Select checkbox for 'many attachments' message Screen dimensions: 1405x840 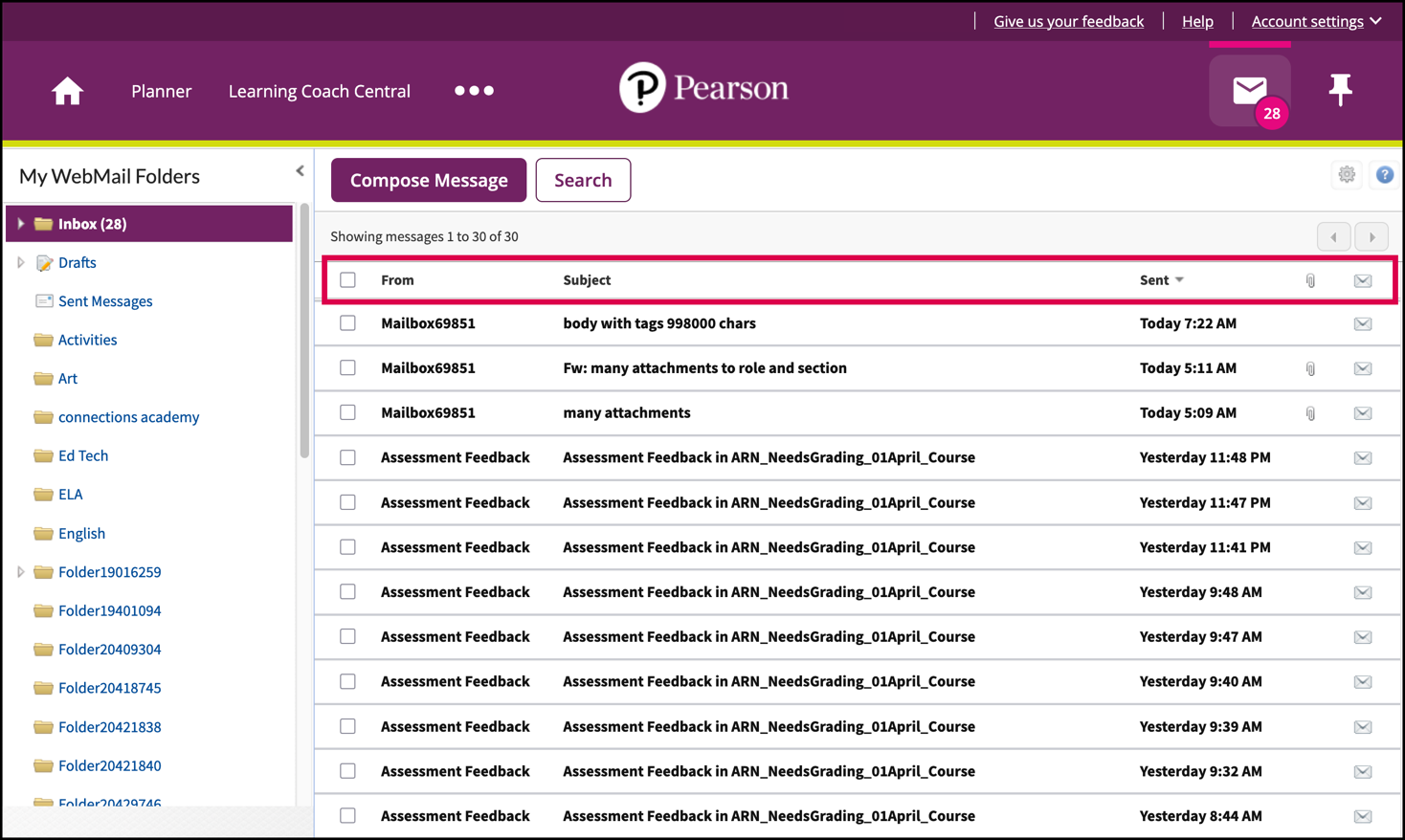pos(347,413)
